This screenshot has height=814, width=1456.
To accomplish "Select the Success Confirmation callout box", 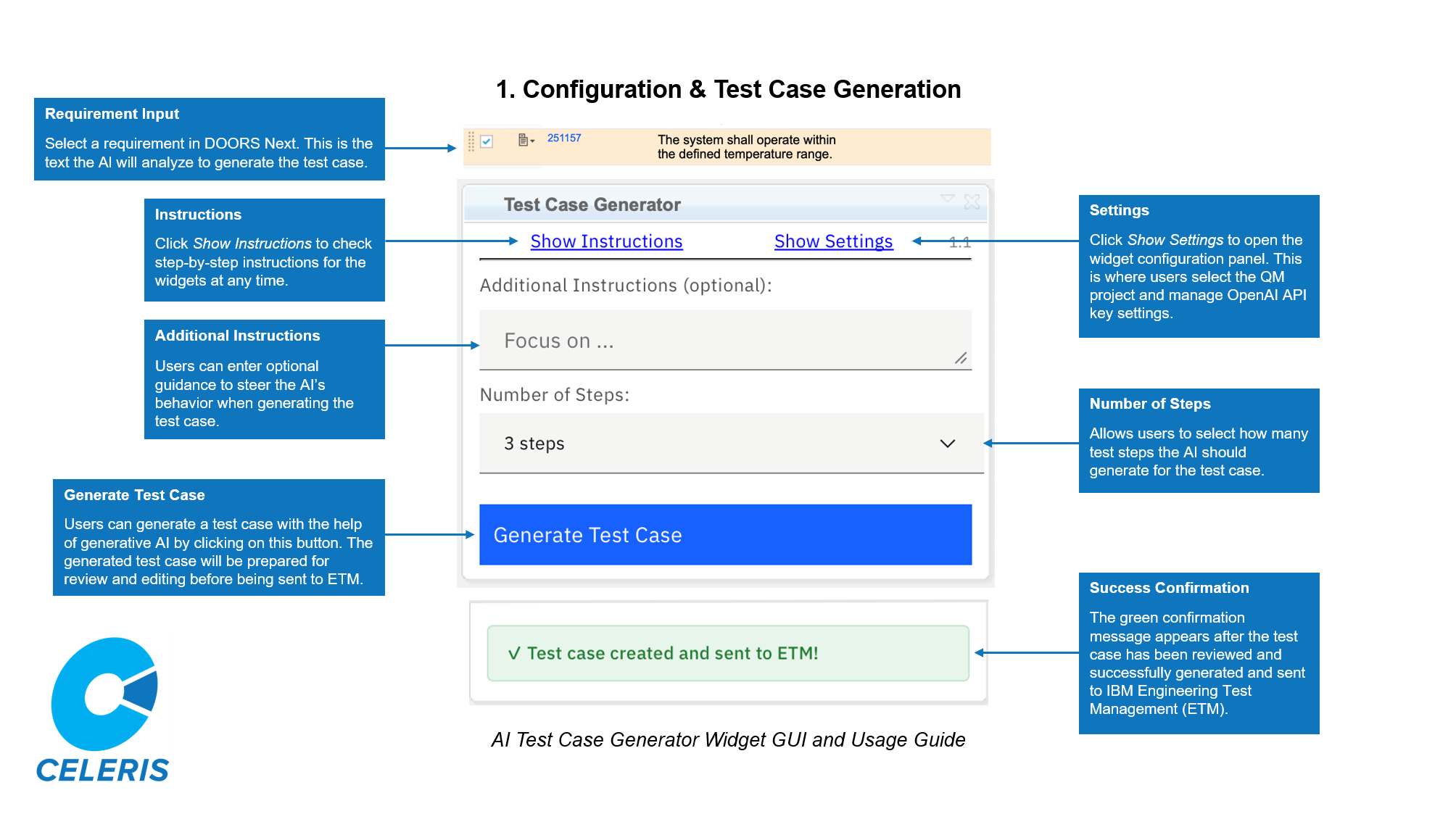I will pos(1199,651).
